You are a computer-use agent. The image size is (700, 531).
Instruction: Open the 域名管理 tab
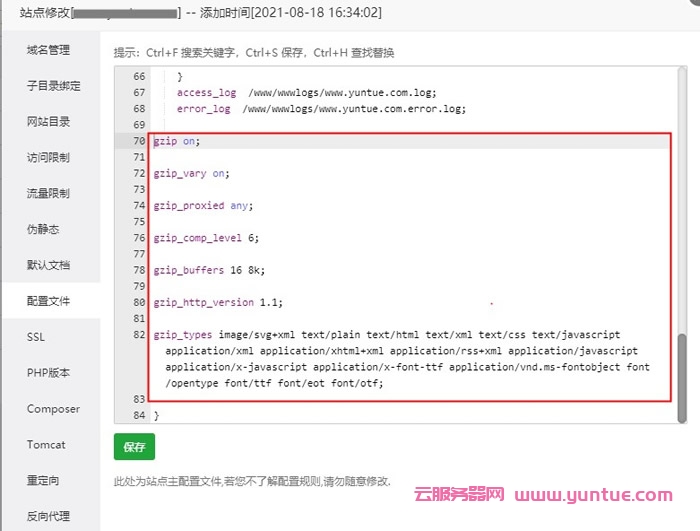click(48, 50)
